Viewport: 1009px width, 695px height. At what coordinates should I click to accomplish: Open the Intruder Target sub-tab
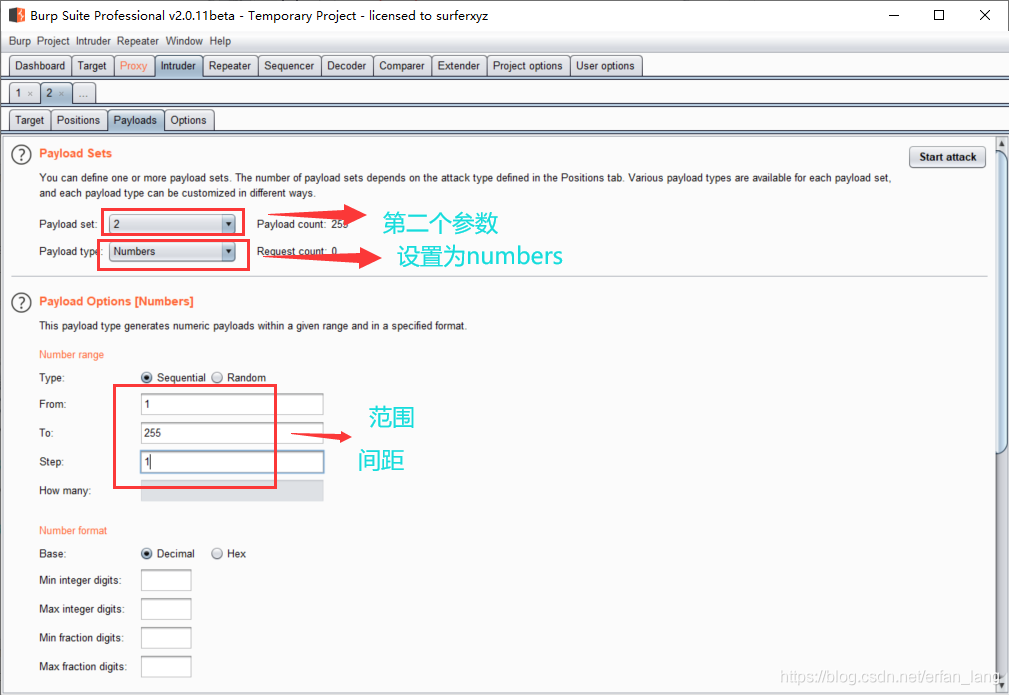point(30,120)
